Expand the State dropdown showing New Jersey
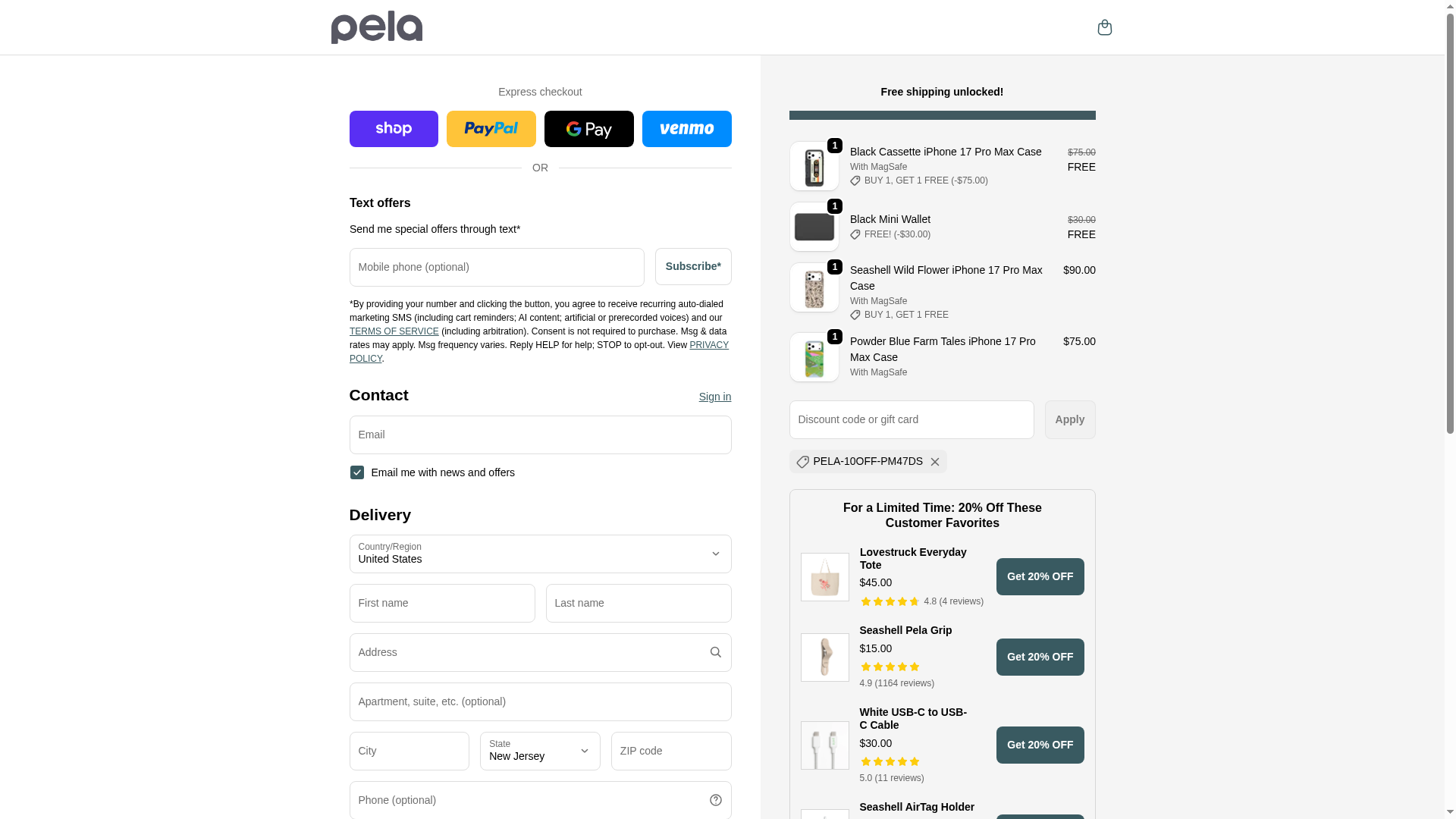1456x819 pixels. (540, 751)
